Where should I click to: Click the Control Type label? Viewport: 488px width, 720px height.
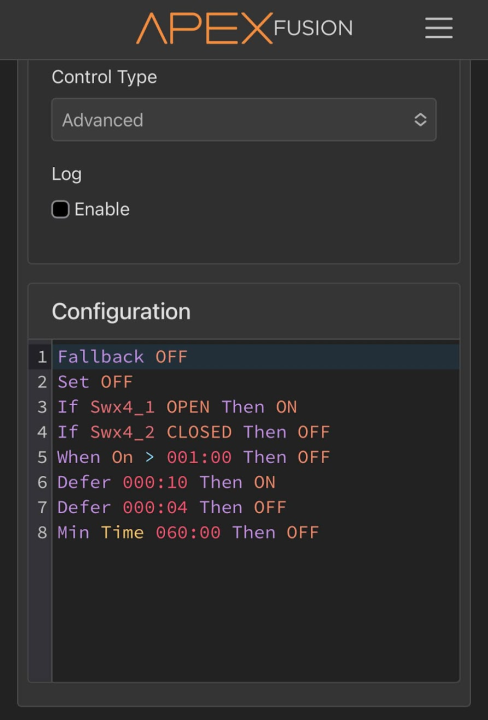click(104, 77)
